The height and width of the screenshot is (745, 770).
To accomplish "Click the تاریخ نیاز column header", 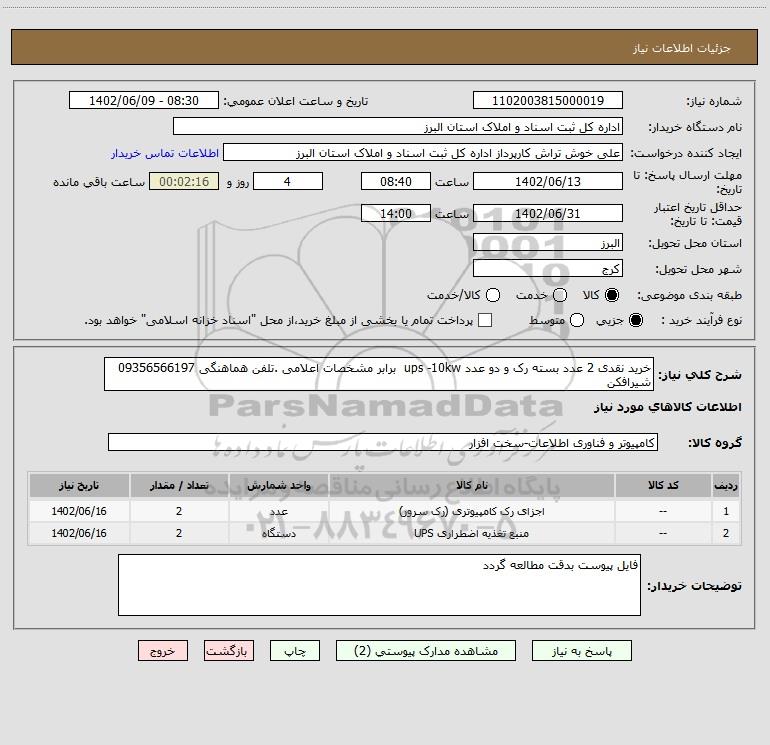I will pos(79,485).
